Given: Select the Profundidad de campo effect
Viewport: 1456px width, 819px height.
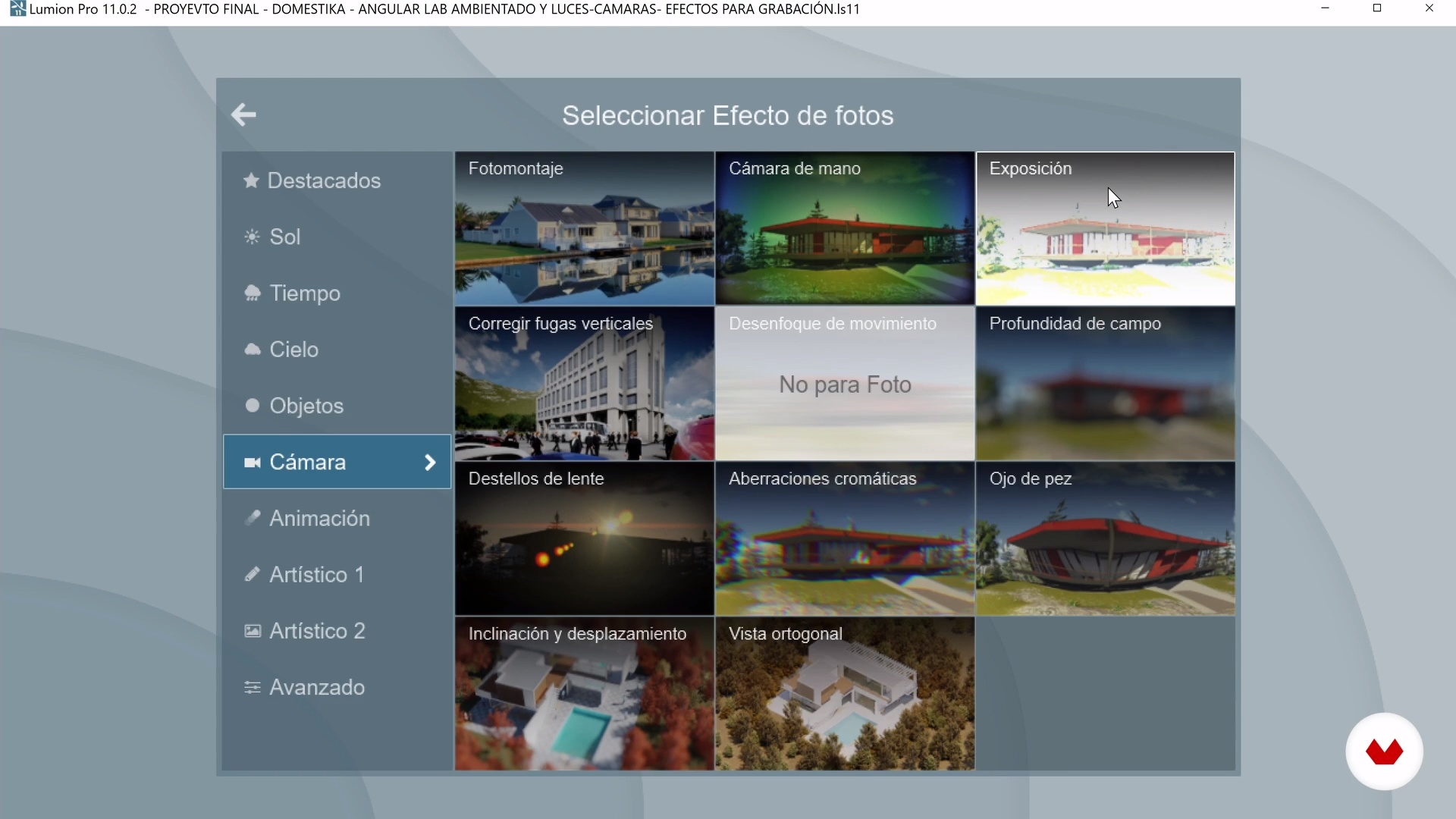Looking at the screenshot, I should click(x=1106, y=384).
